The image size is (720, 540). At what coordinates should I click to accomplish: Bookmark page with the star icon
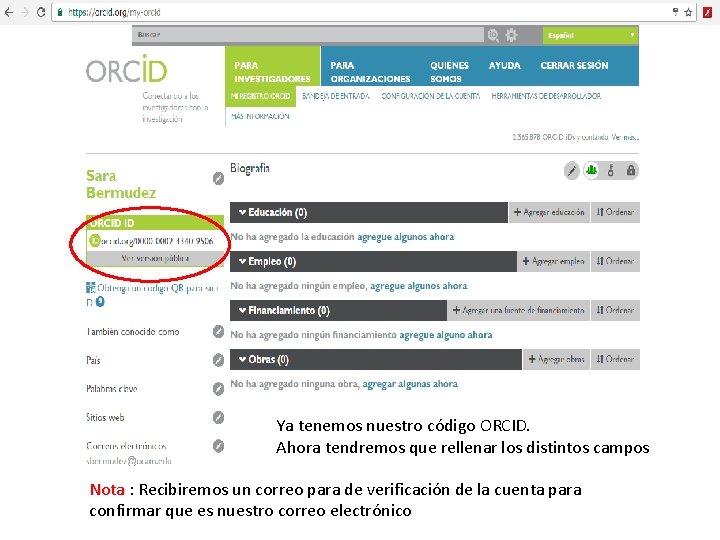pyautogui.click(x=688, y=12)
